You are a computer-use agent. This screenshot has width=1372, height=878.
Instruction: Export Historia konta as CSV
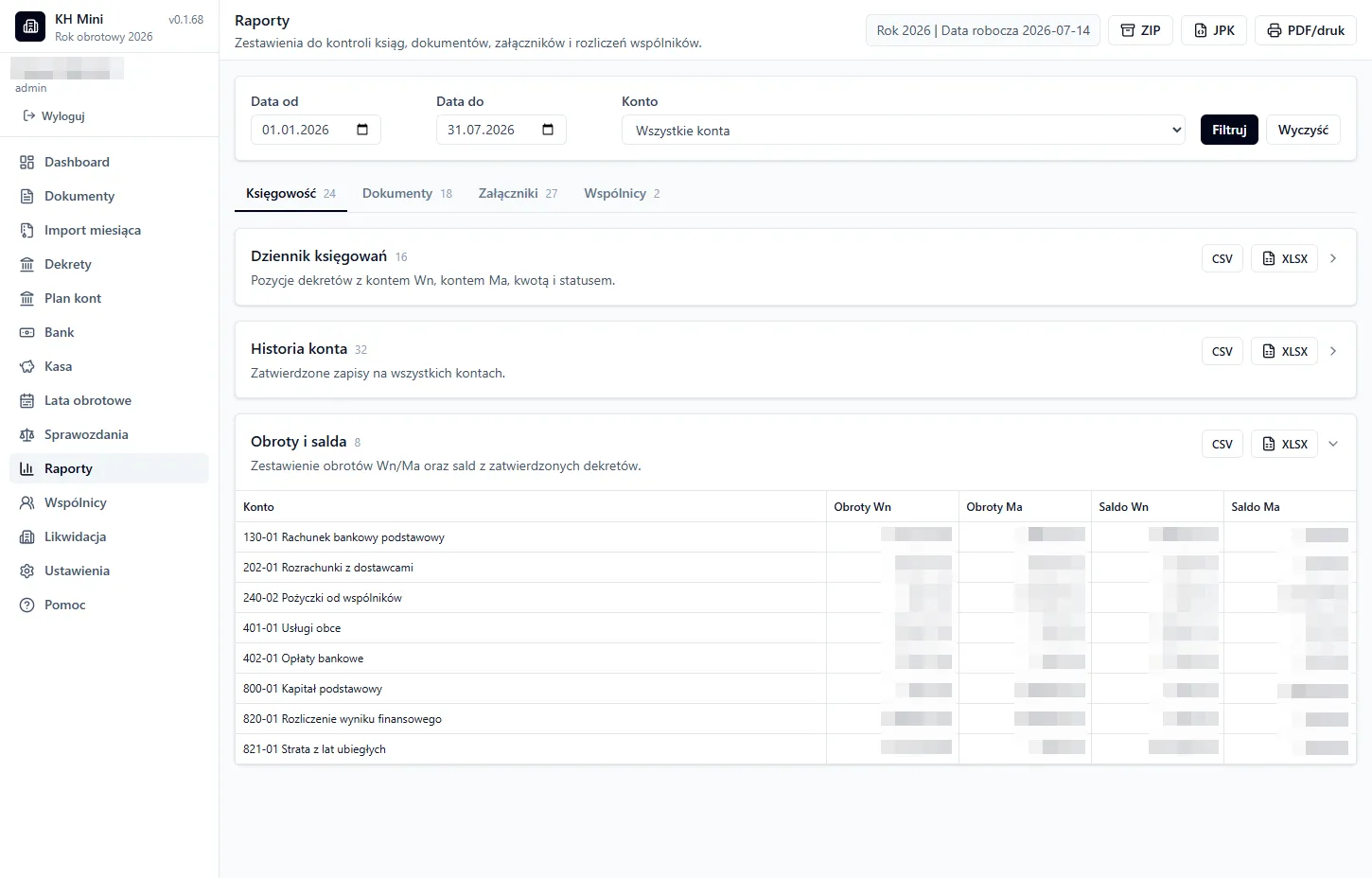pyautogui.click(x=1222, y=351)
